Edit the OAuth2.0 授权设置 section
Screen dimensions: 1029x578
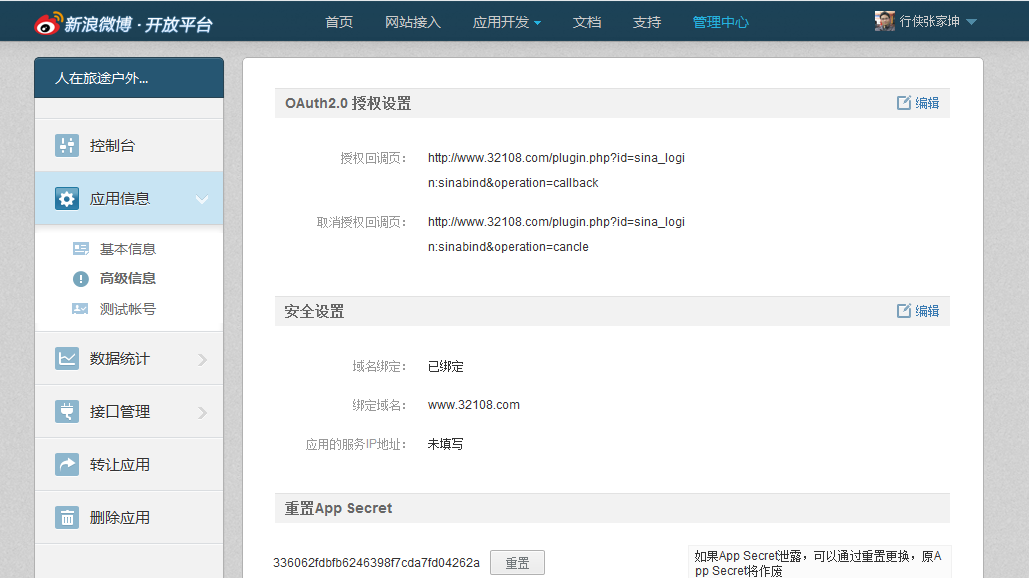click(x=918, y=103)
